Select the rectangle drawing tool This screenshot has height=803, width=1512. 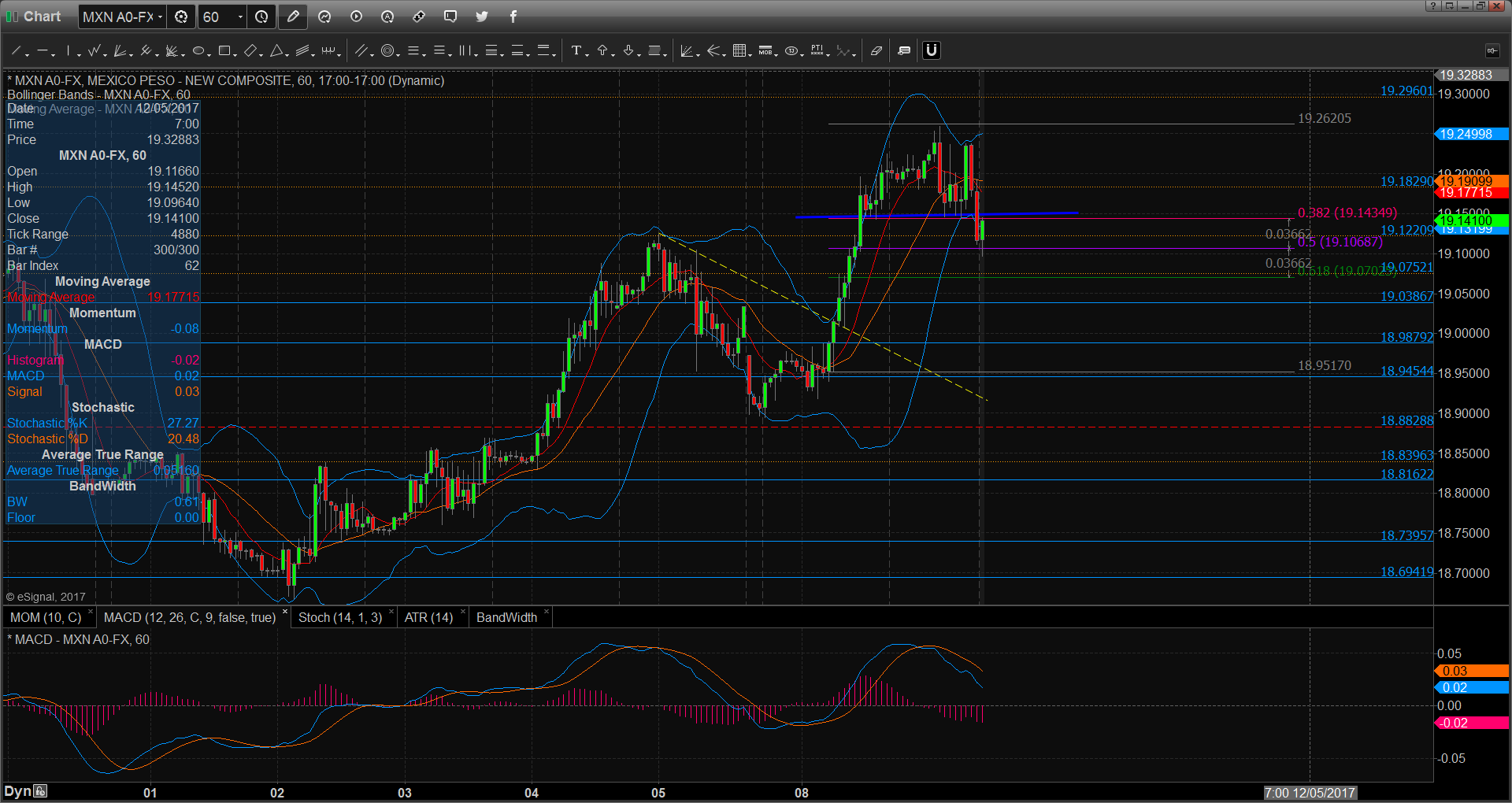tap(224, 51)
